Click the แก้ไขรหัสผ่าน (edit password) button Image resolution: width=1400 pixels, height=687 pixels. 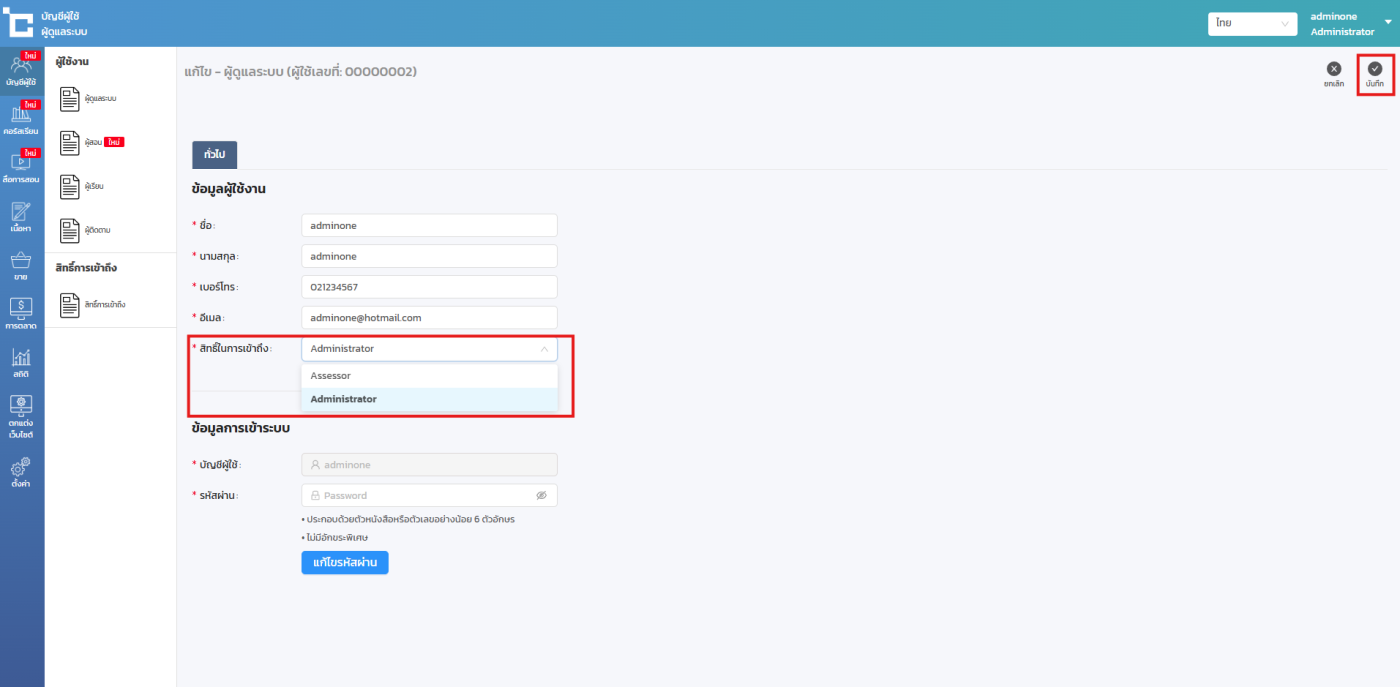[x=344, y=563]
